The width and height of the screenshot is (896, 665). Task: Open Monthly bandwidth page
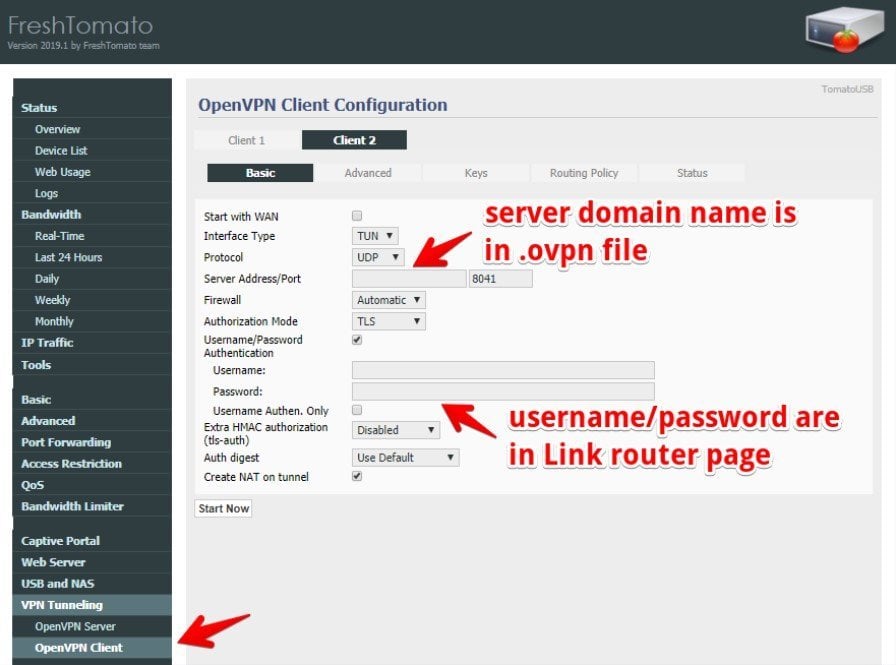tap(92, 321)
